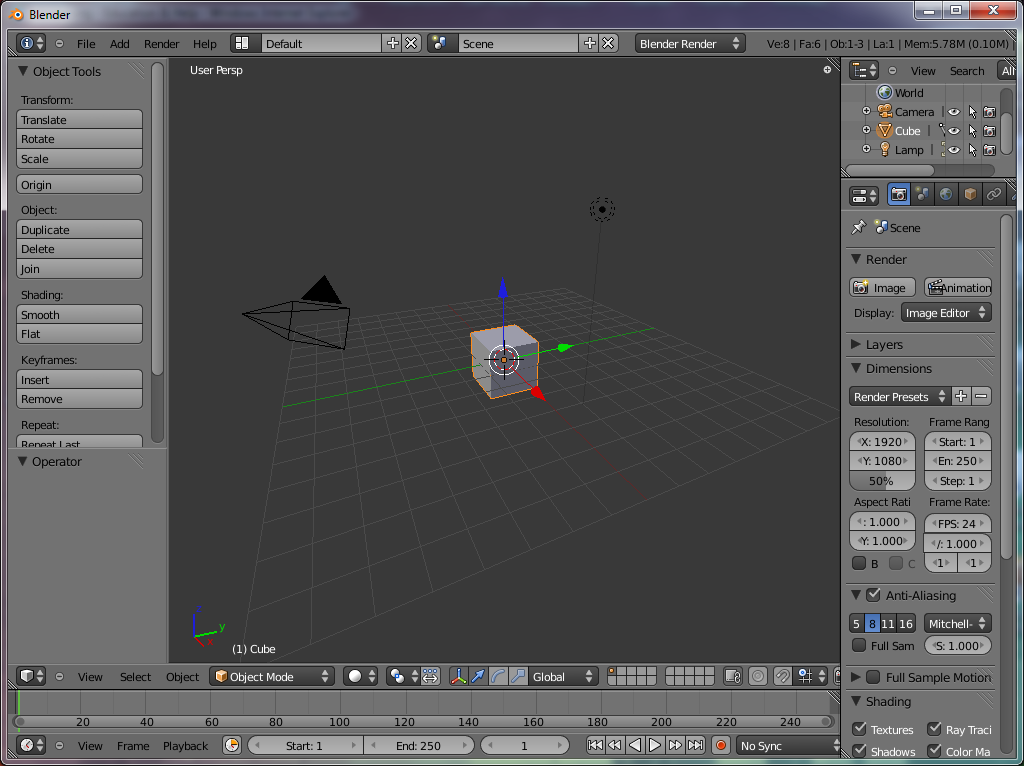Viewport: 1024px width, 766px height.
Task: Click the Translate button
Action: tap(79, 120)
